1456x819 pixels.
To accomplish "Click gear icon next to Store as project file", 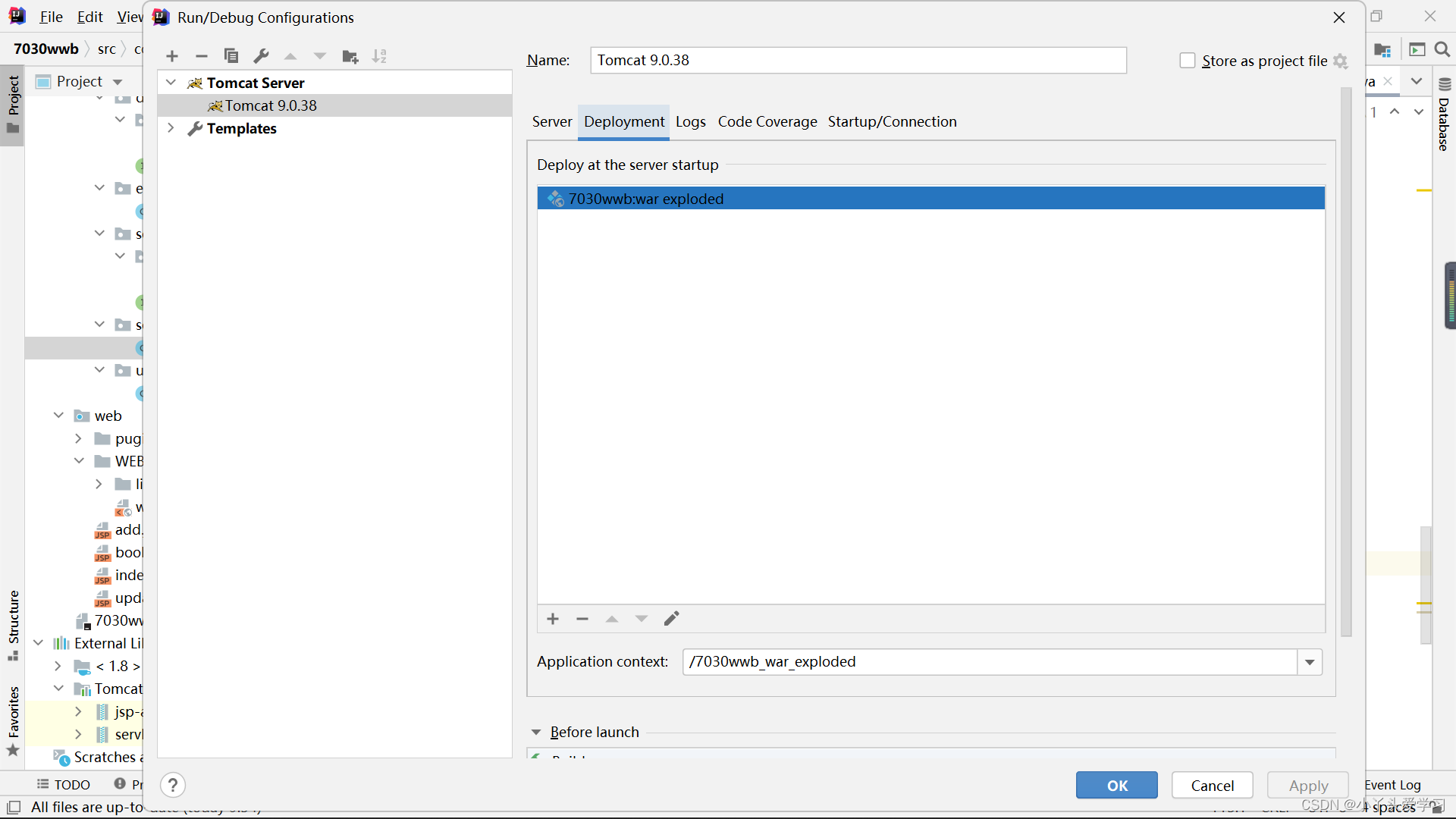I will click(1341, 61).
